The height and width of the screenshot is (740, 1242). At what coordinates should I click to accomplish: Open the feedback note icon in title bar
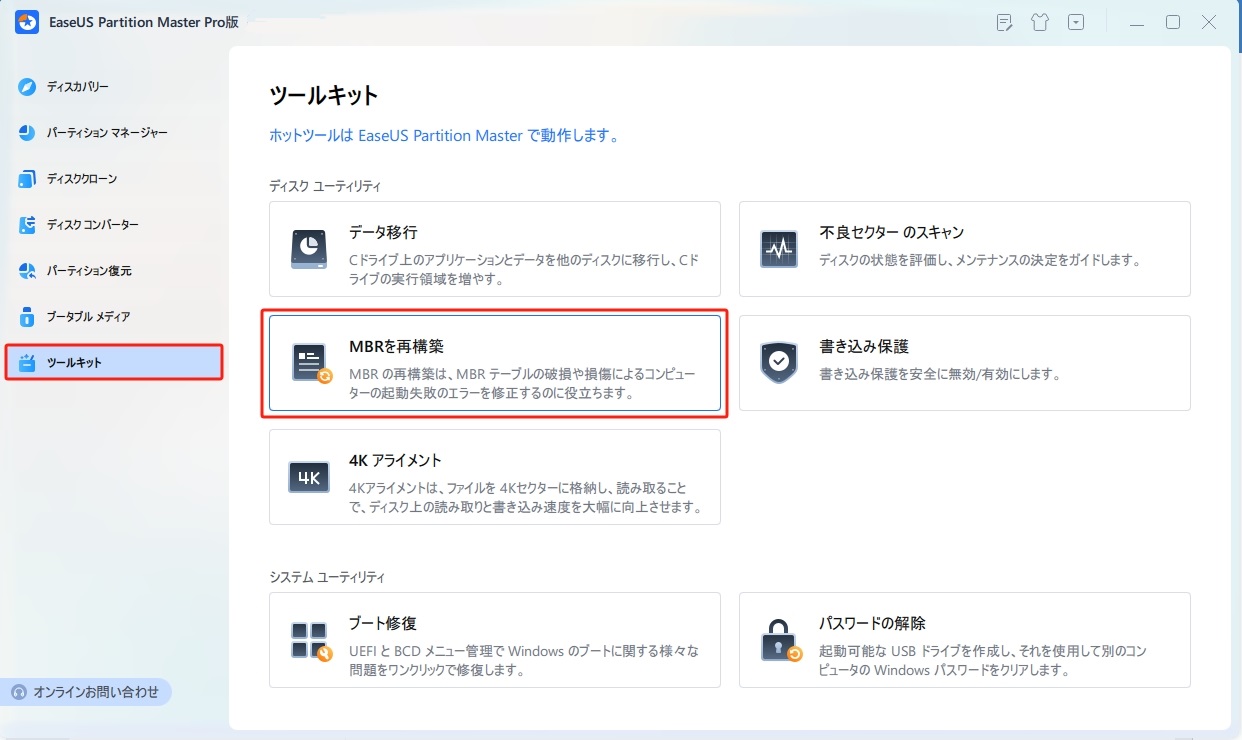click(x=1005, y=23)
